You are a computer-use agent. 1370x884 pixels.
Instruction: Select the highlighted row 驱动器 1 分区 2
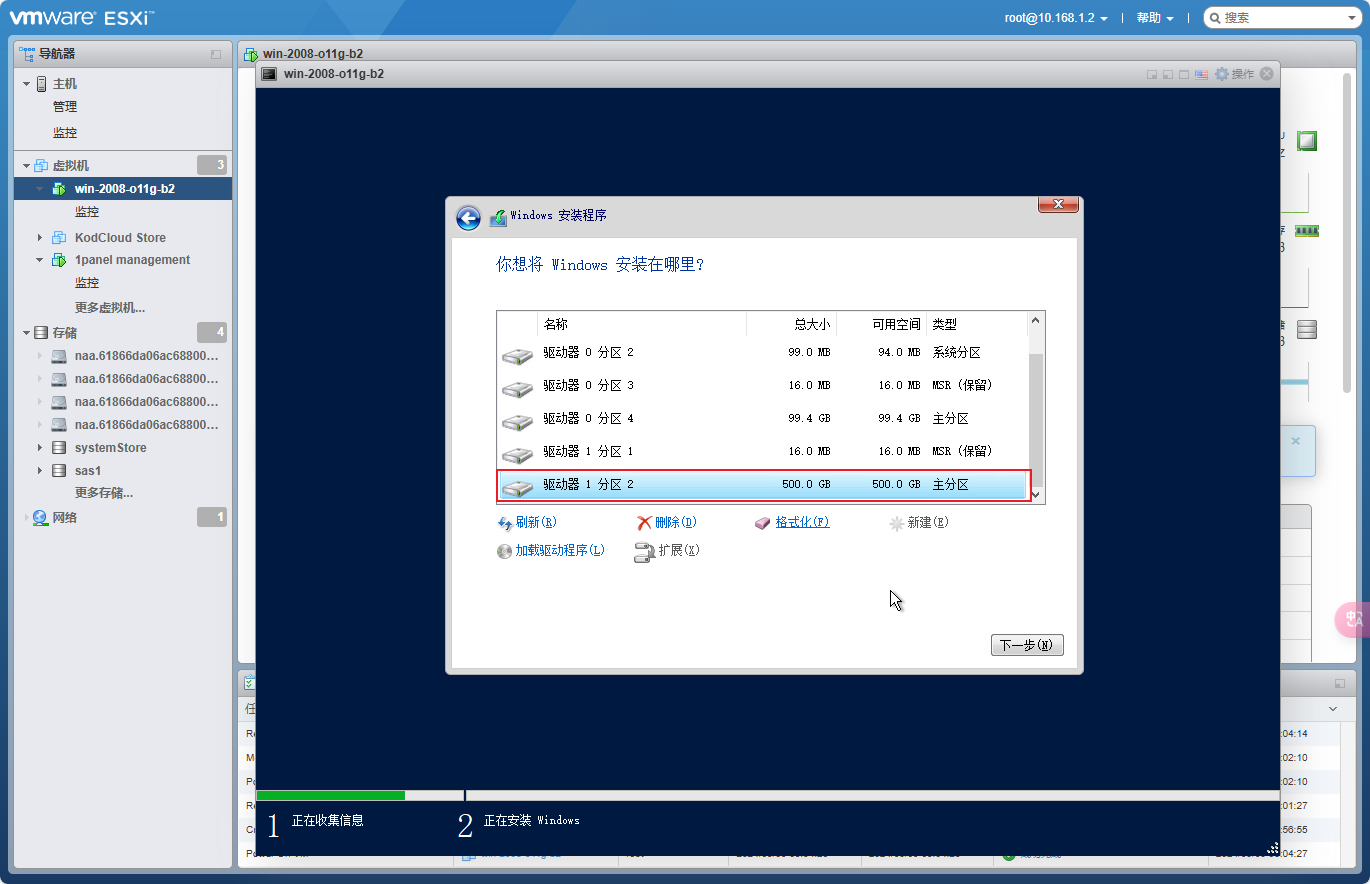pos(762,485)
